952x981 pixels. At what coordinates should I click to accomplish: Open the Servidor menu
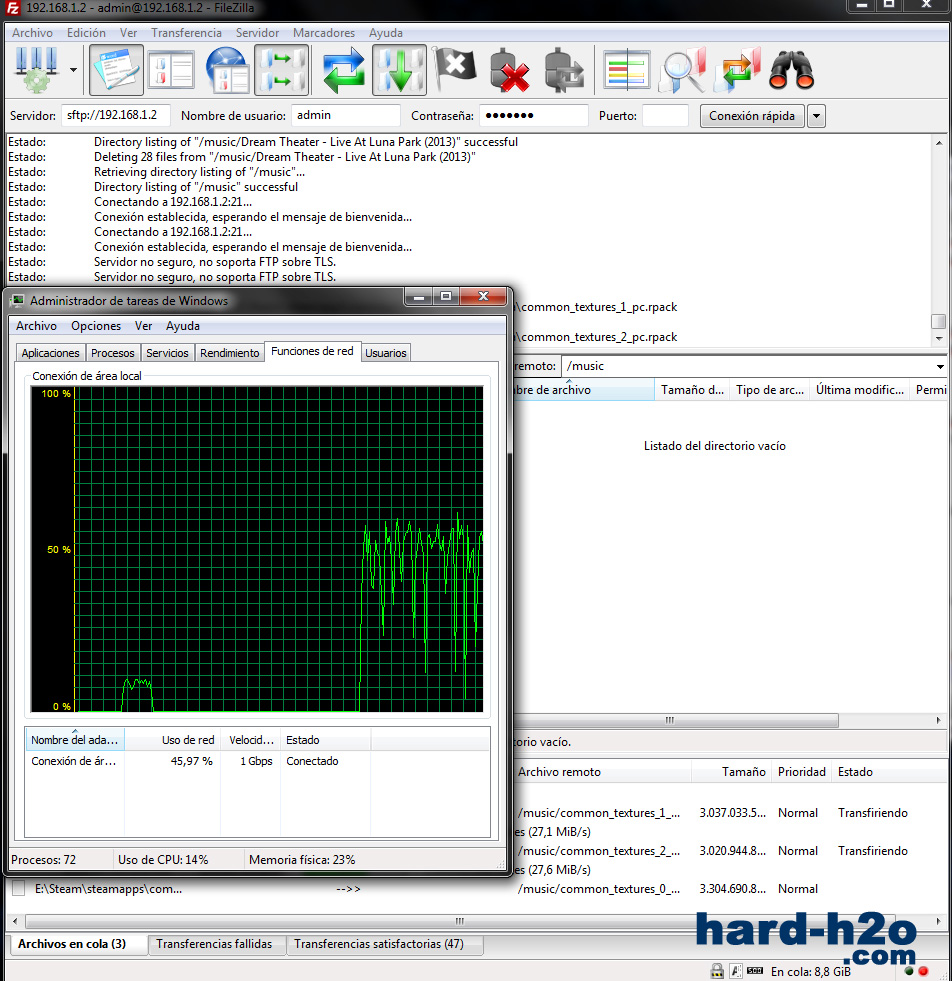(257, 33)
